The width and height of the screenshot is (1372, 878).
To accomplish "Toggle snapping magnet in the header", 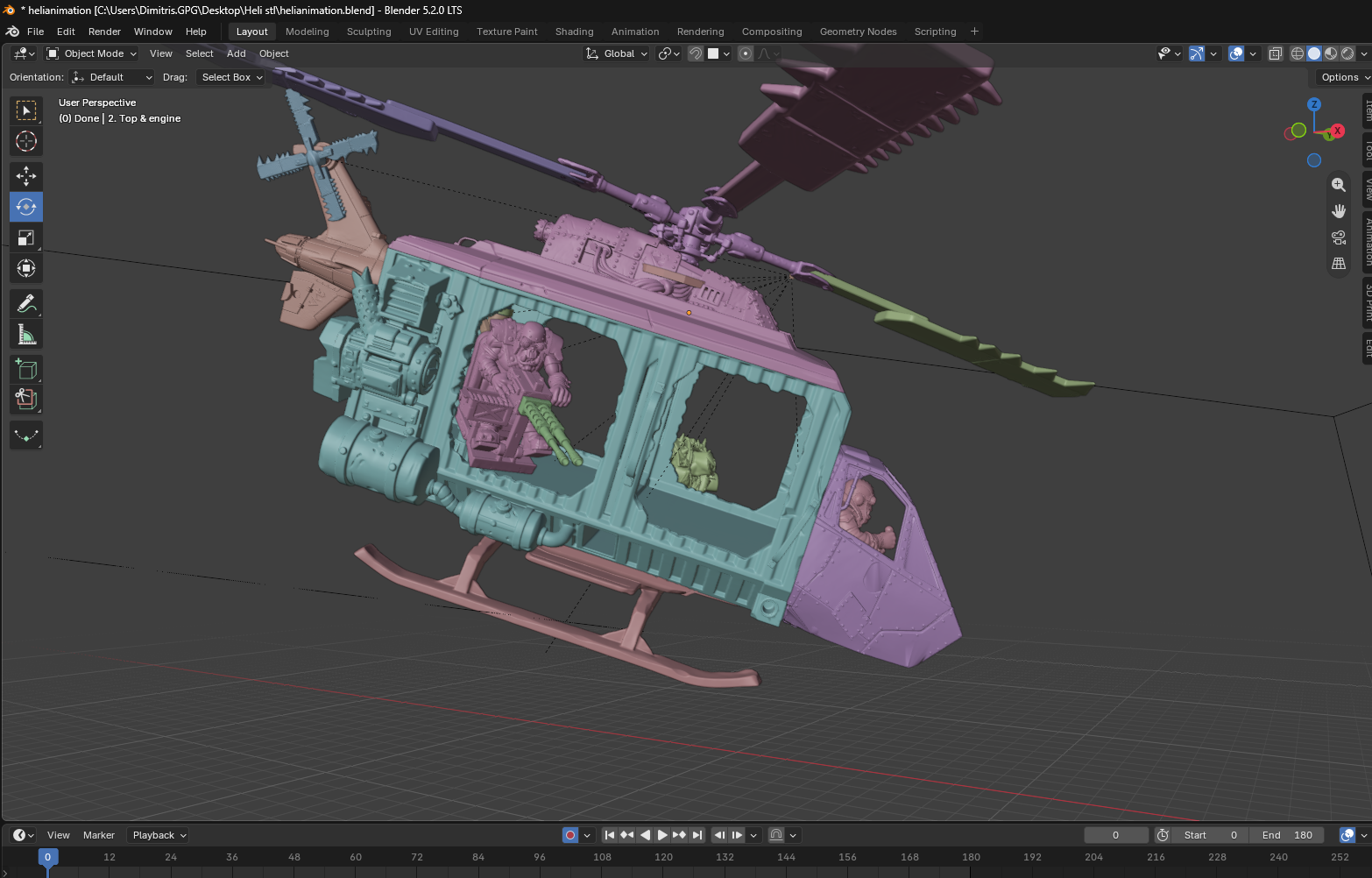I will click(x=695, y=53).
